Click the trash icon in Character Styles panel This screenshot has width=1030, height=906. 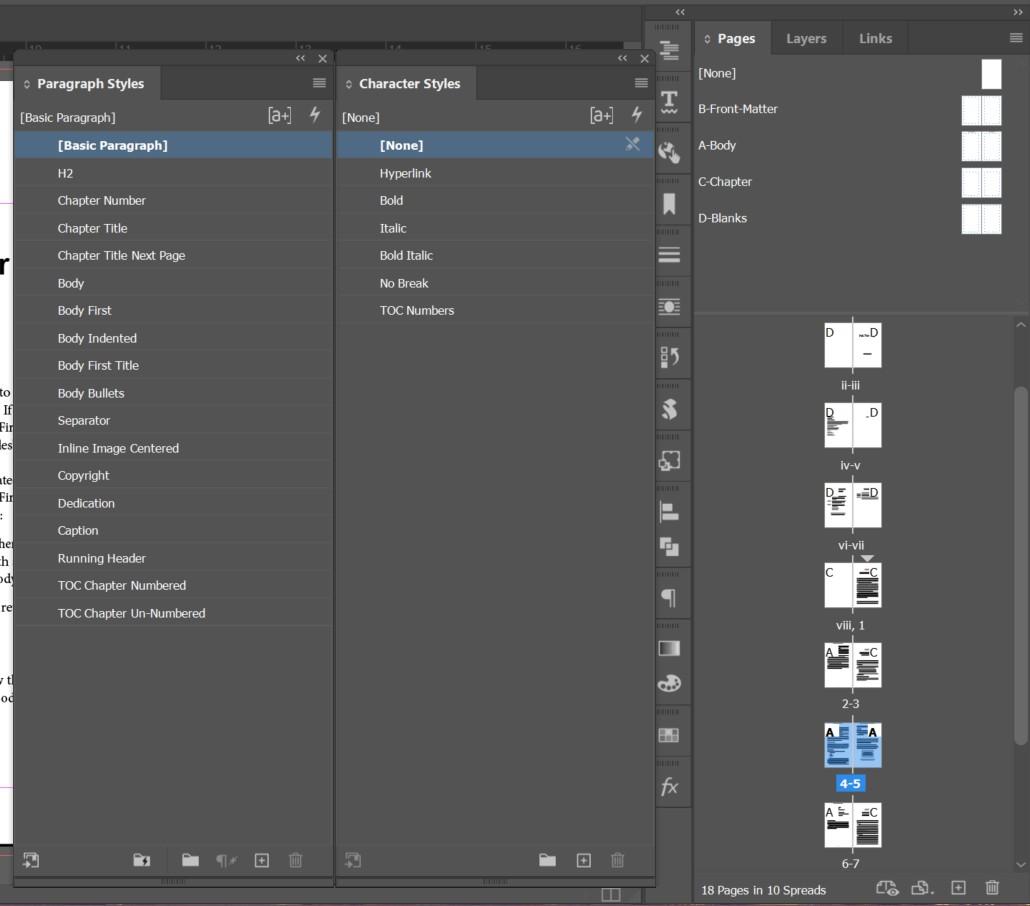click(x=617, y=860)
